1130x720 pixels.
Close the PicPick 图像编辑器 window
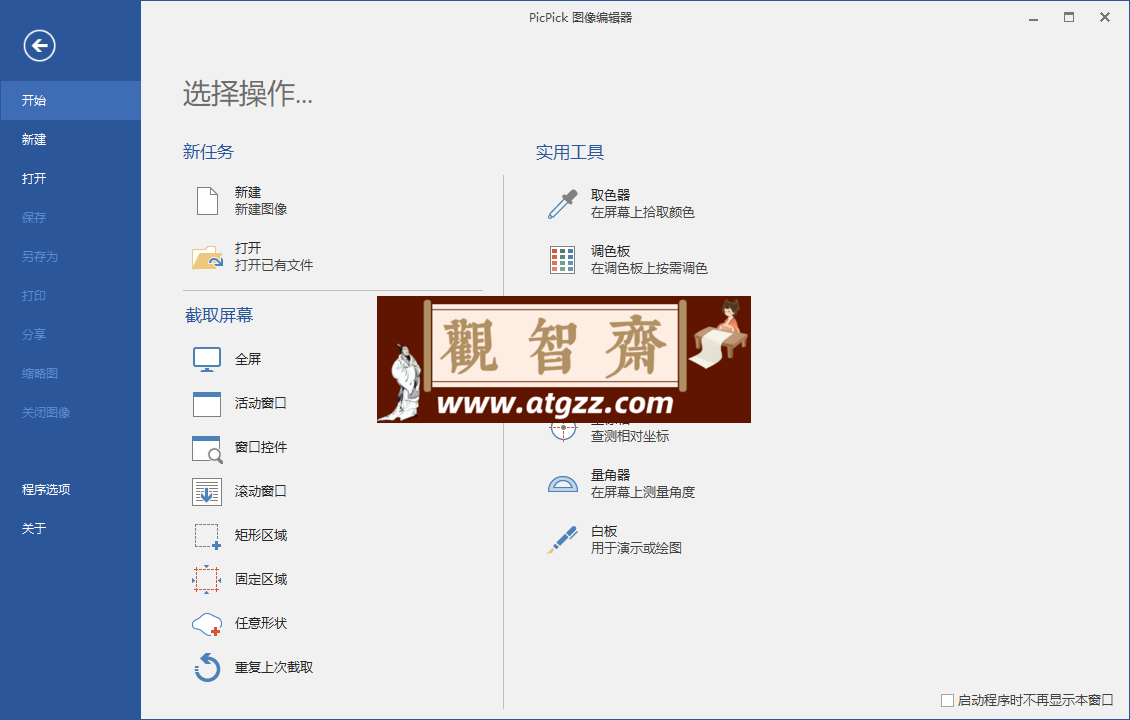pos(1104,17)
